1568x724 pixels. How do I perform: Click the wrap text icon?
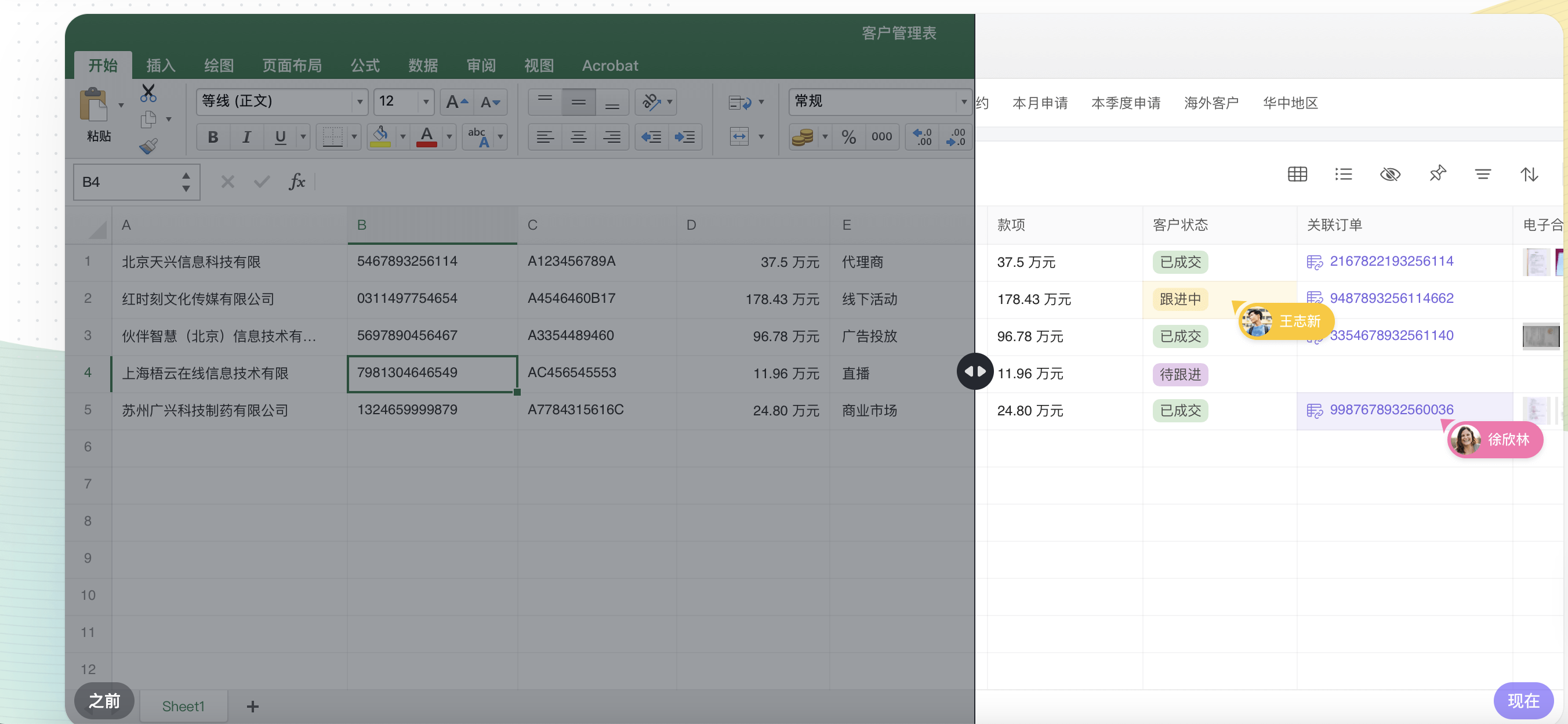740,102
